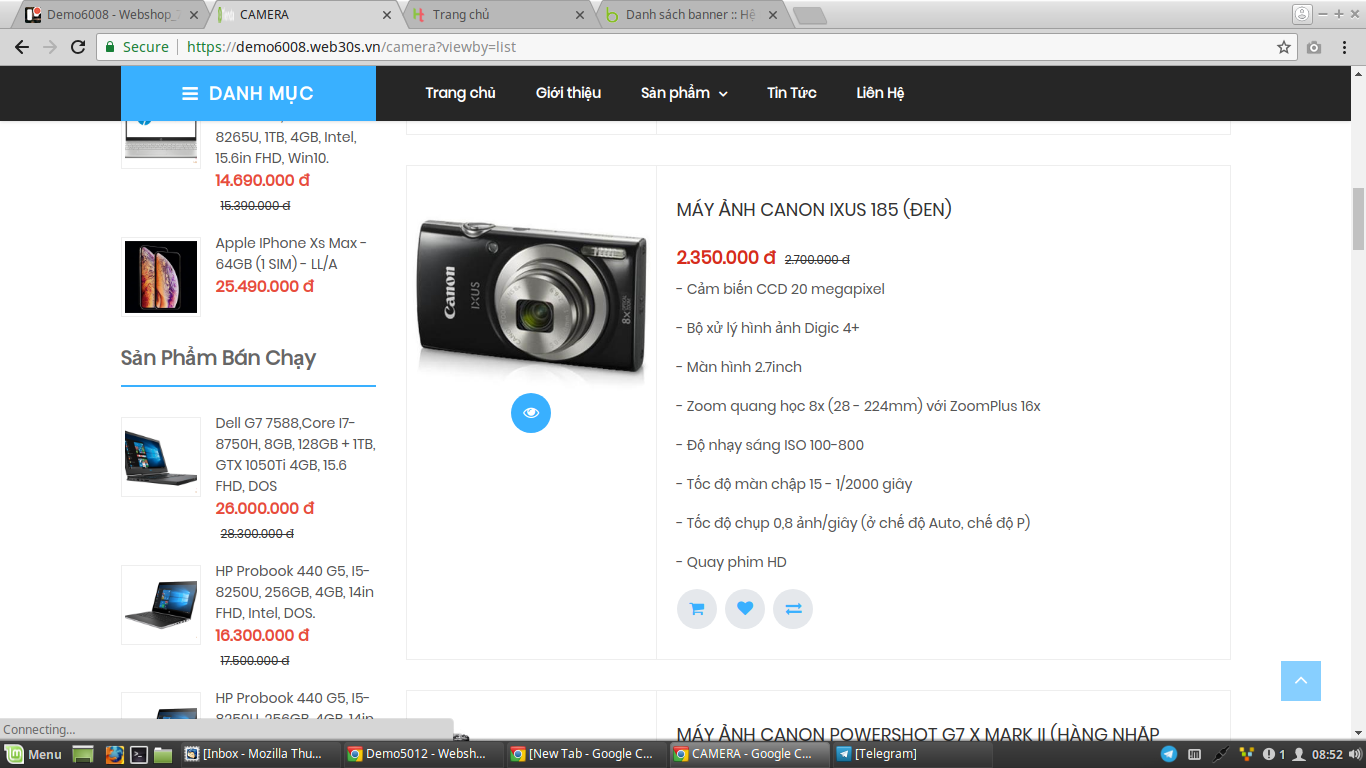1366x768 pixels.
Task: Switch to the Danh sách banner tab
Action: point(693,15)
